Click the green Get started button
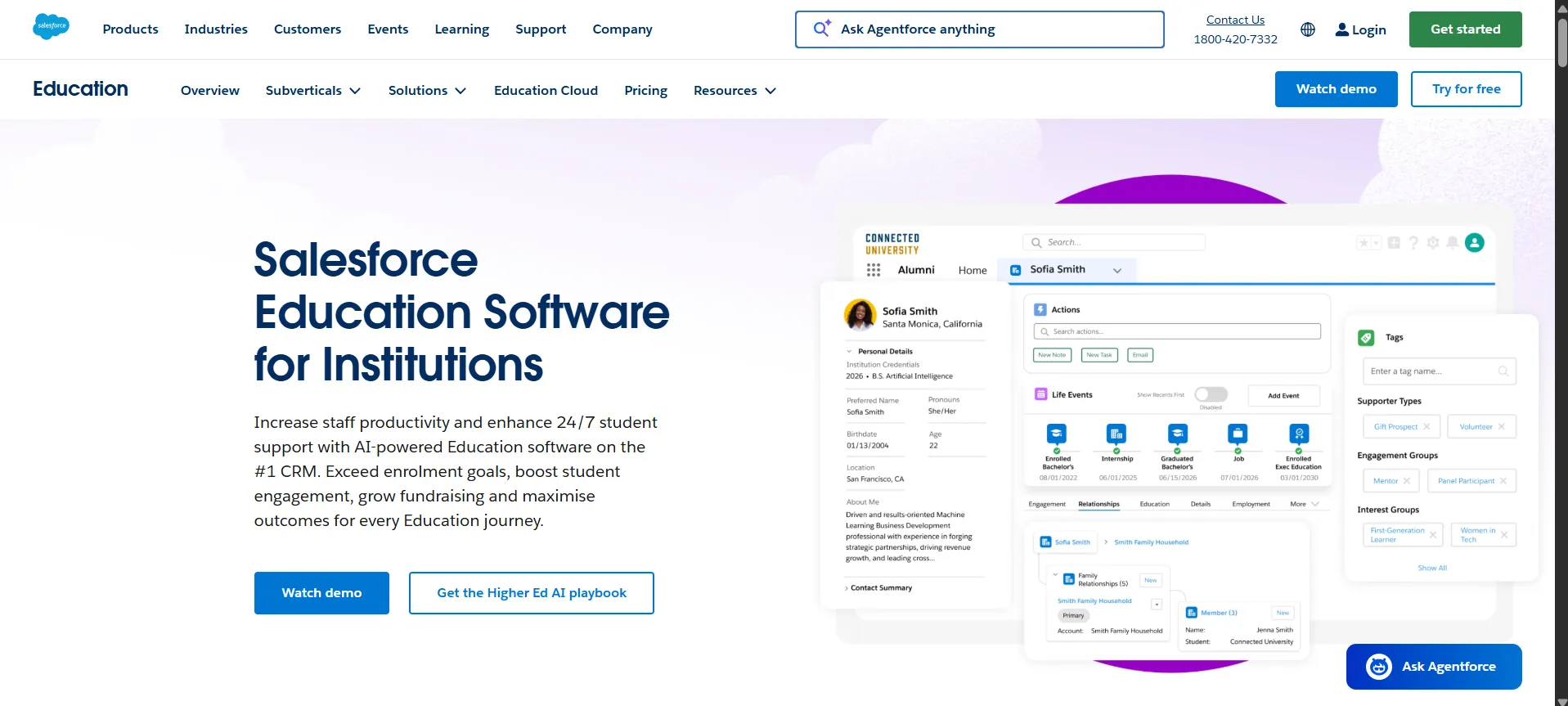 (x=1465, y=29)
